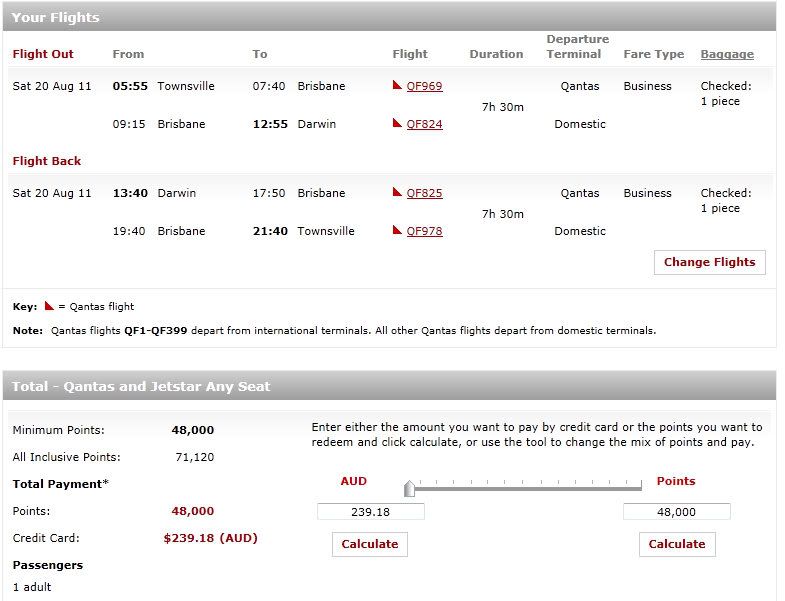Click the AUD amount input field
This screenshot has height=601, width=785.
(370, 512)
